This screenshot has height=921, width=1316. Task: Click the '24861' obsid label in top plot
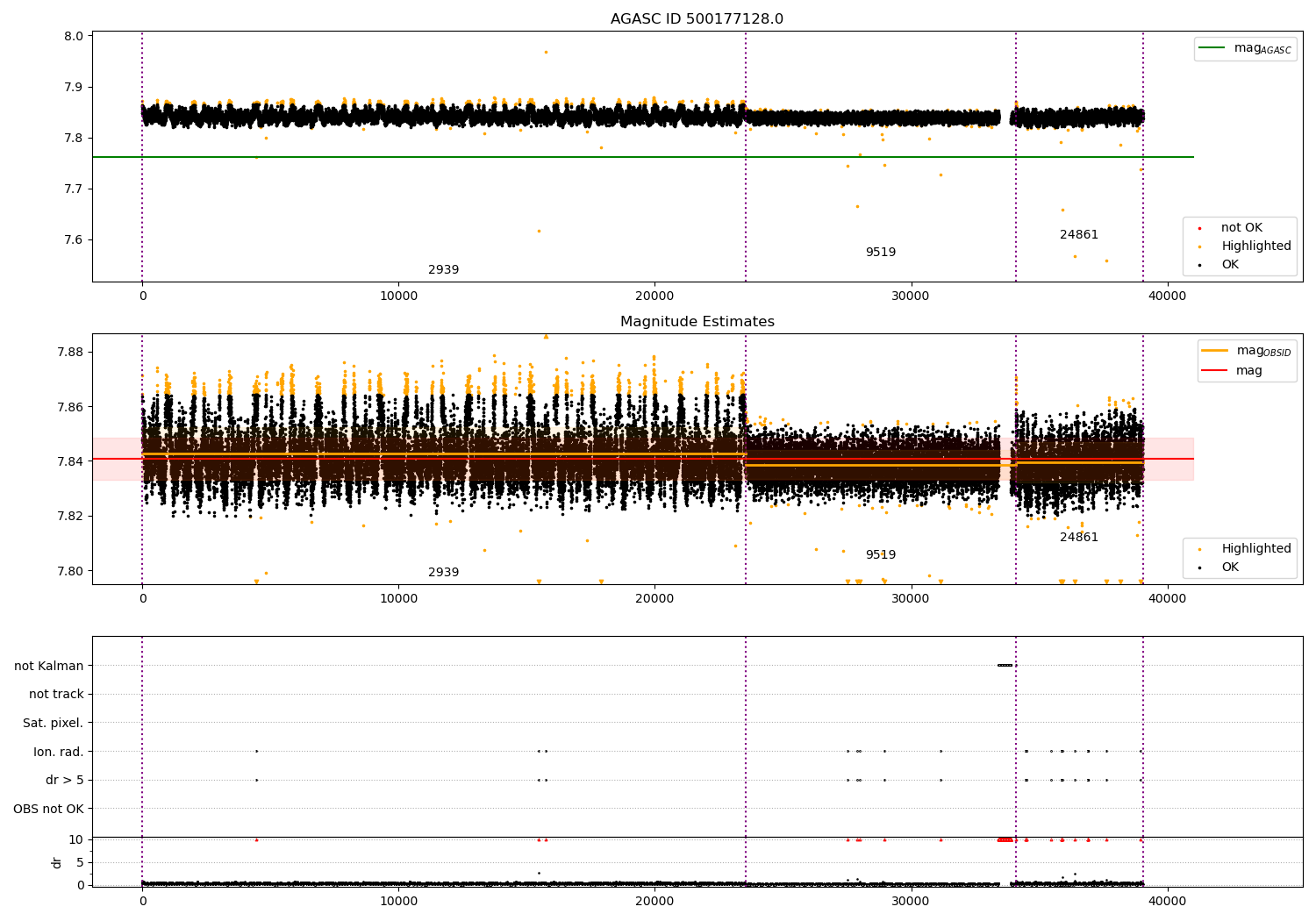[x=1078, y=235]
